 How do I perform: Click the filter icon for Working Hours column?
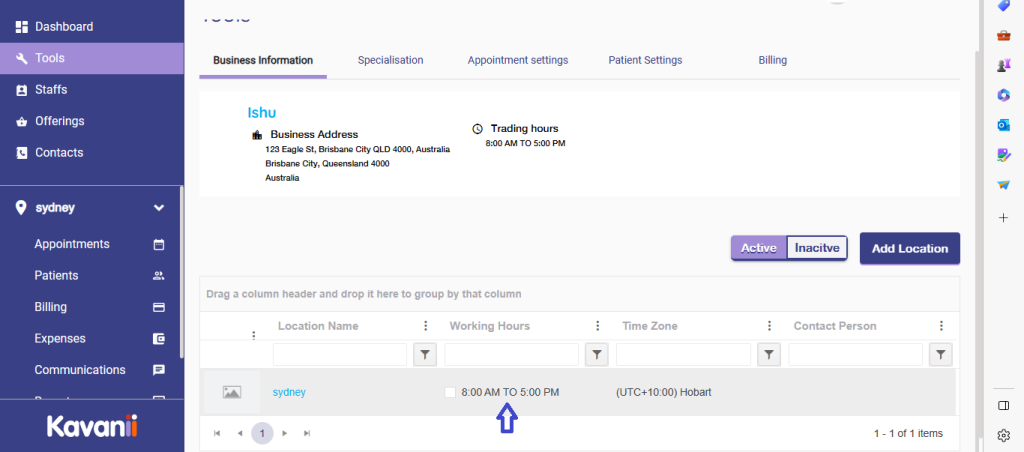[597, 354]
